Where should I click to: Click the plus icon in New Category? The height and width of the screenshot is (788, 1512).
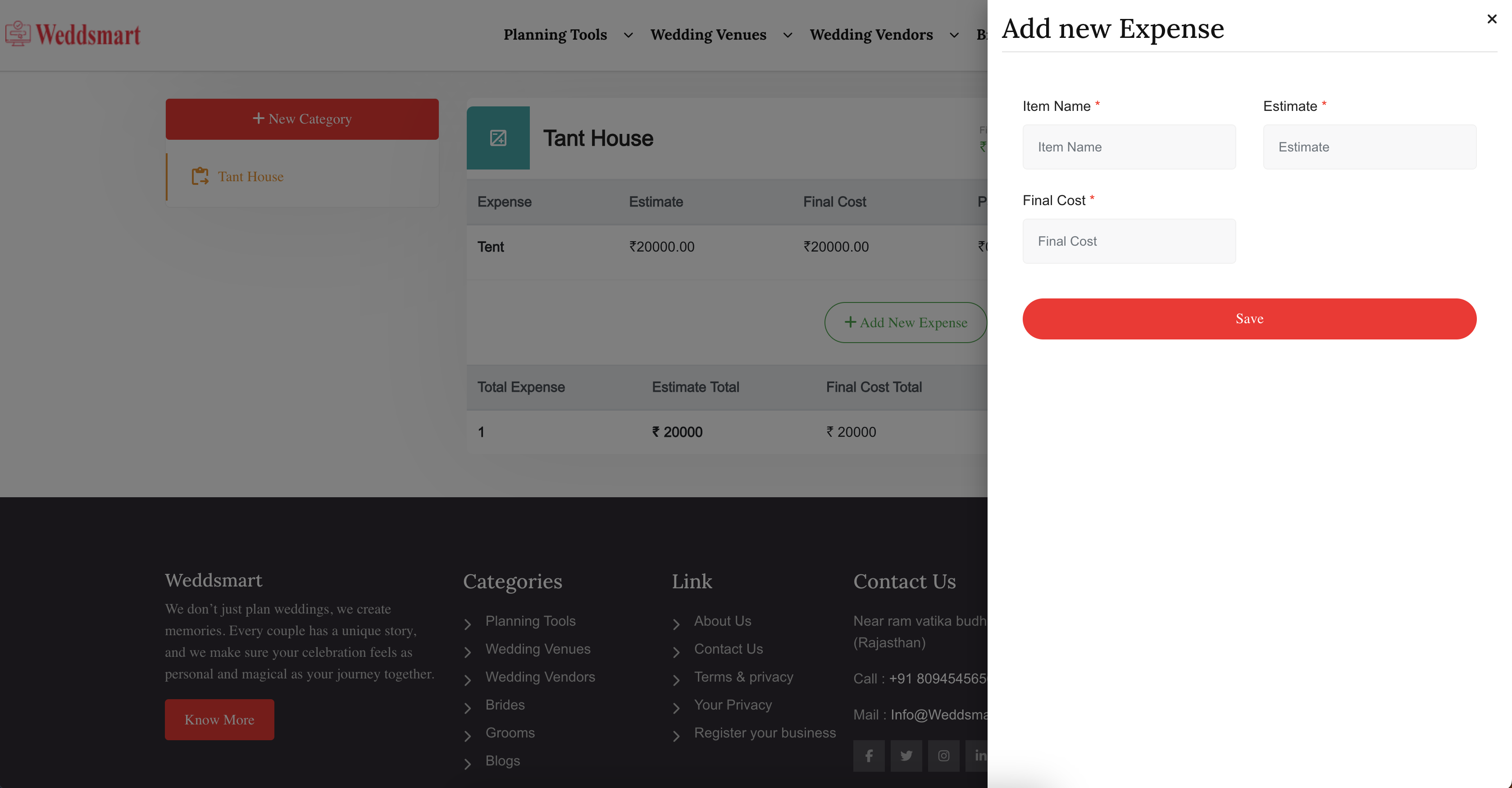point(258,119)
